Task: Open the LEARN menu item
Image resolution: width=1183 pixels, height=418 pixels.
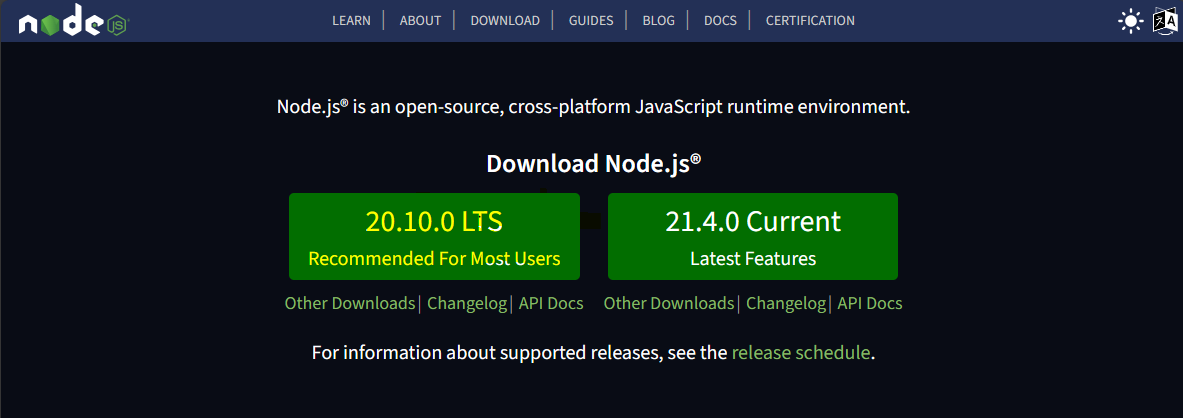Action: click(352, 20)
